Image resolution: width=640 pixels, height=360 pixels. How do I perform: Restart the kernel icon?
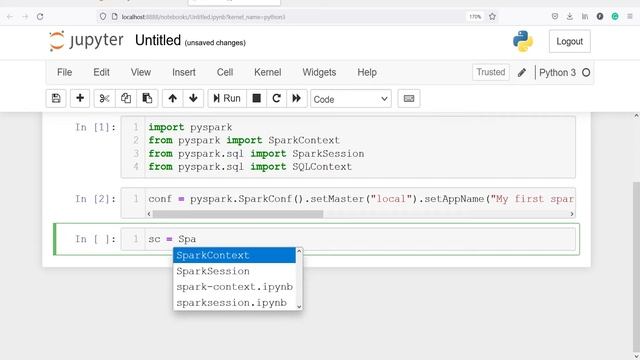click(276, 98)
